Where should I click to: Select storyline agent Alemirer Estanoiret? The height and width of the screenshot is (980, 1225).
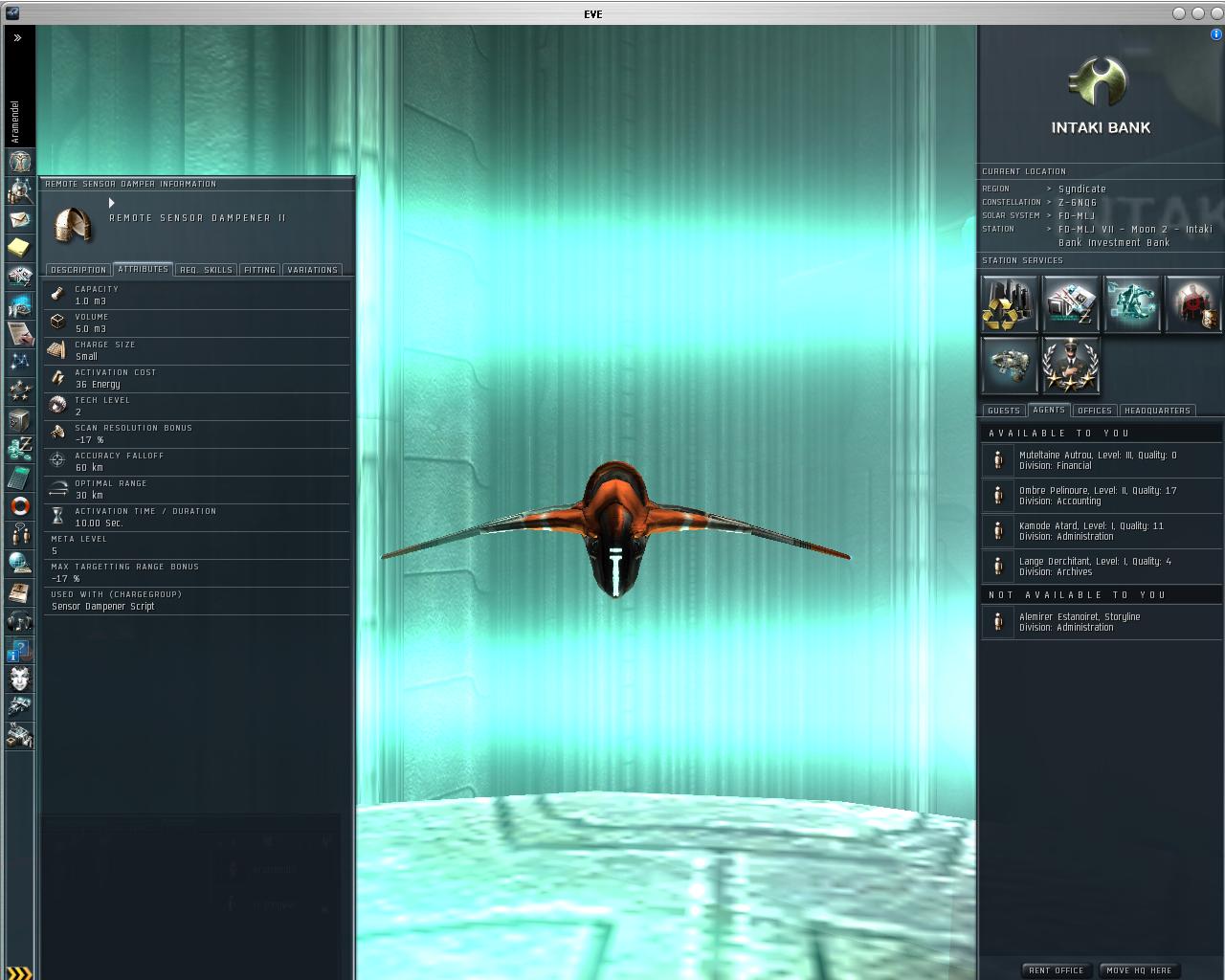point(1101,622)
